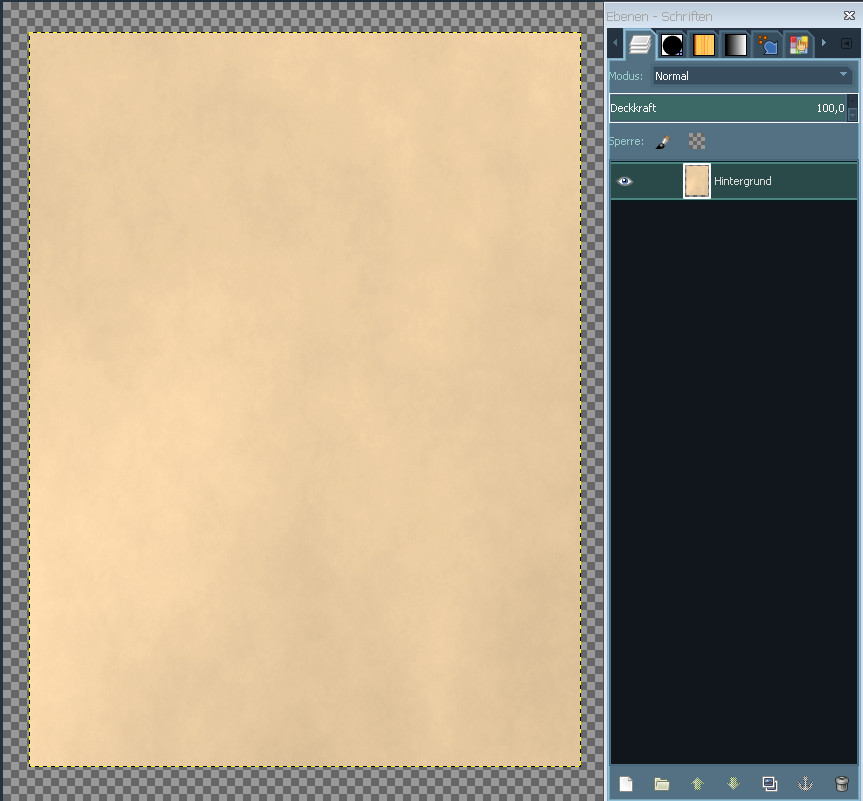The image size is (863, 801).
Task: Select the Hintergrund layer thumbnail
Action: point(697,181)
